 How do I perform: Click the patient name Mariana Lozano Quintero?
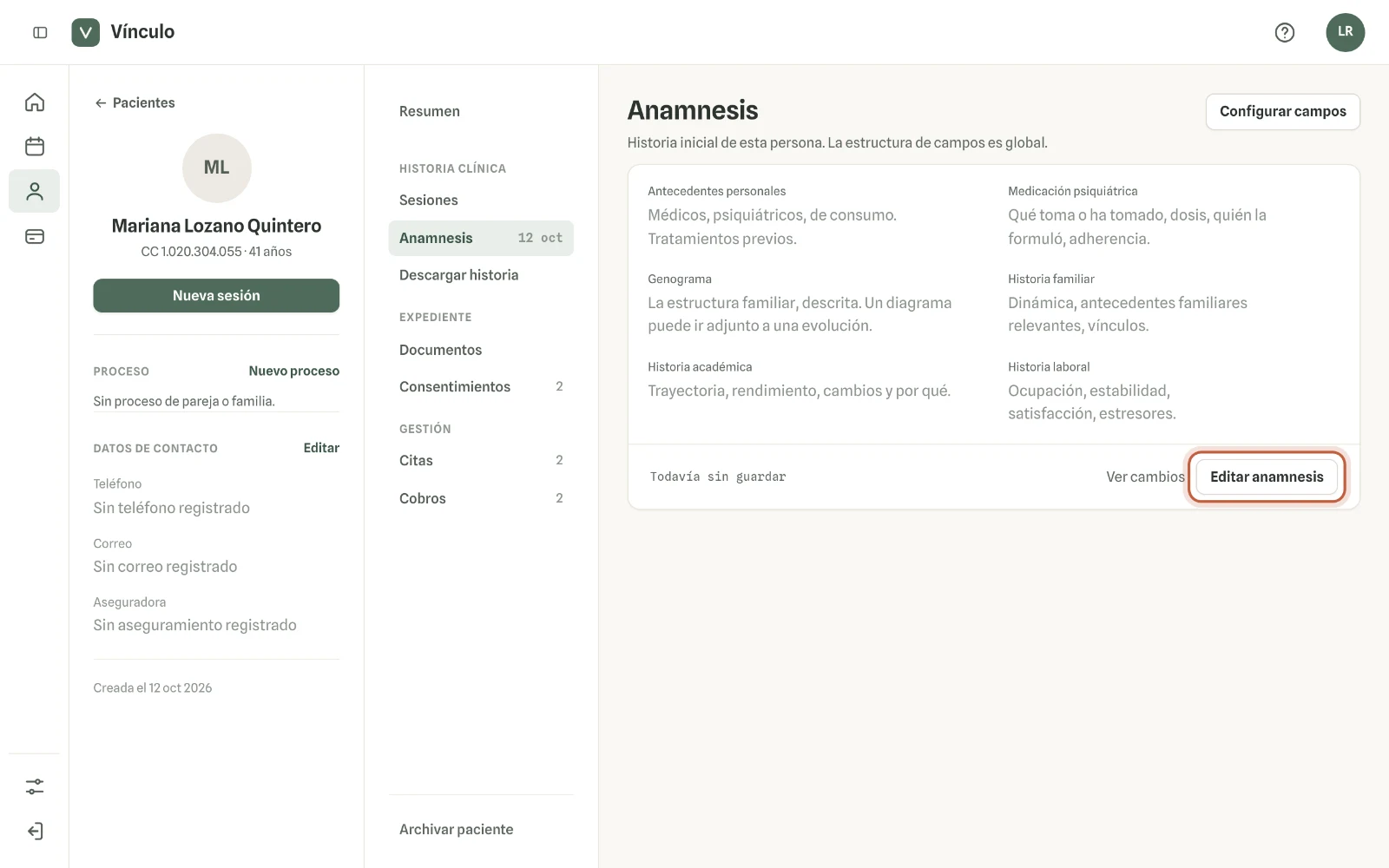point(216,226)
